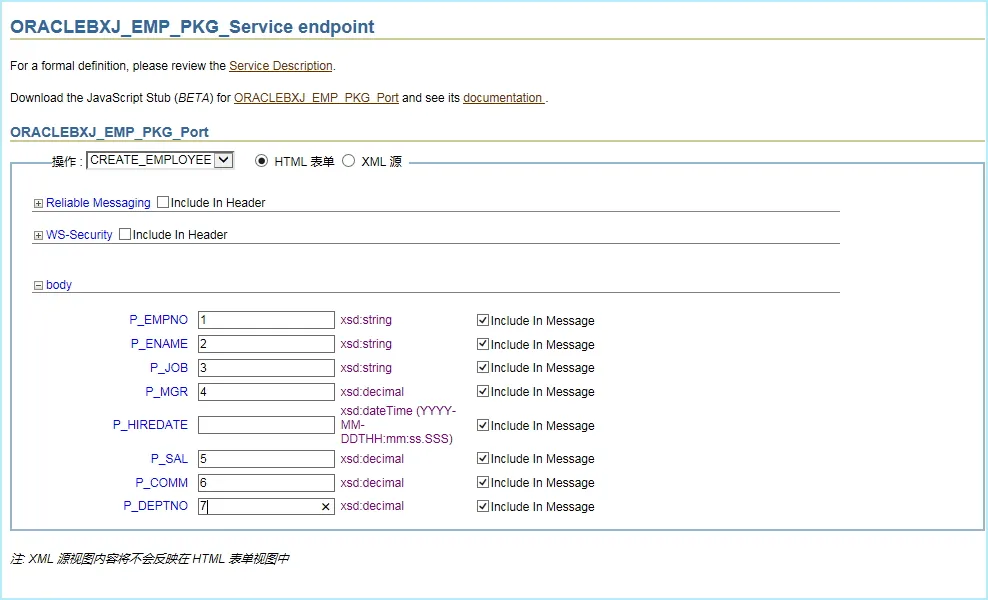Click the P_ENAME input field
The height and width of the screenshot is (600, 988).
click(x=266, y=344)
